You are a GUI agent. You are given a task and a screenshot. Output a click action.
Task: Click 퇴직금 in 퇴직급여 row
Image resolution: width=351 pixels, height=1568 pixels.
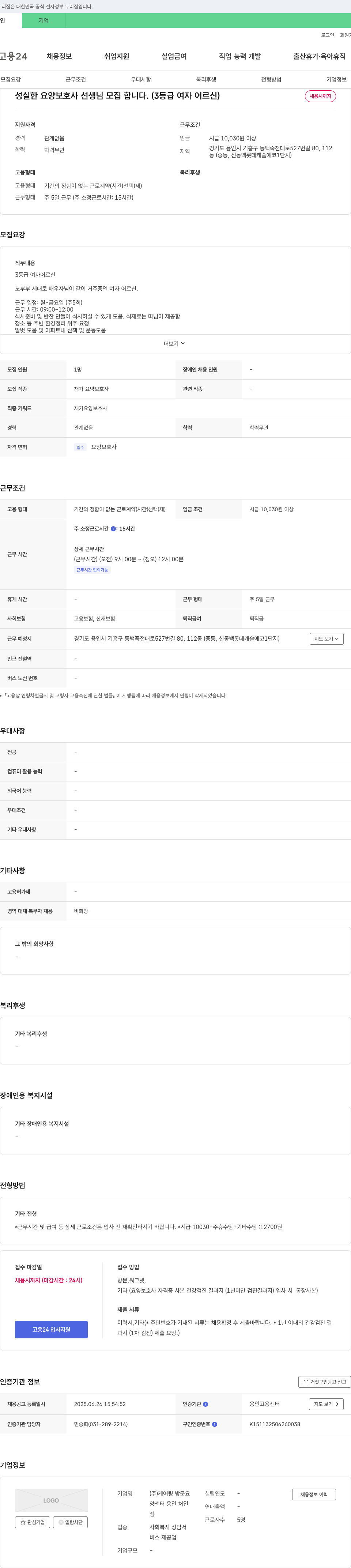pos(256,618)
